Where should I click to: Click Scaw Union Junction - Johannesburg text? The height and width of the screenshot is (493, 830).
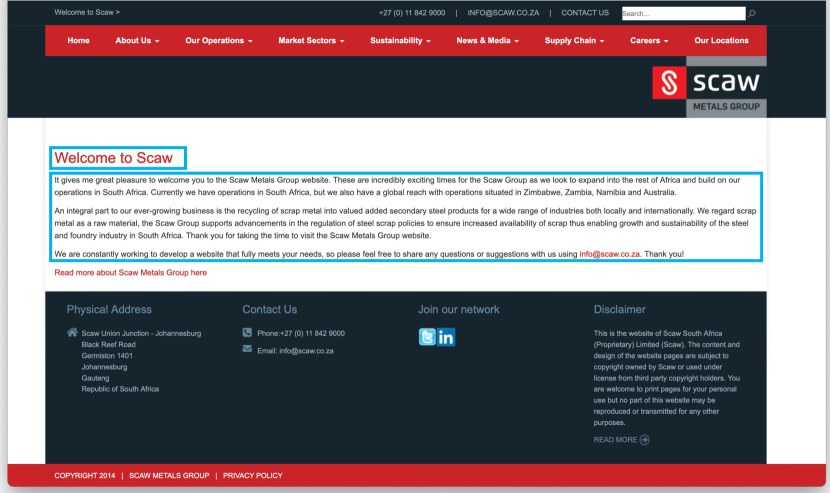141,333
